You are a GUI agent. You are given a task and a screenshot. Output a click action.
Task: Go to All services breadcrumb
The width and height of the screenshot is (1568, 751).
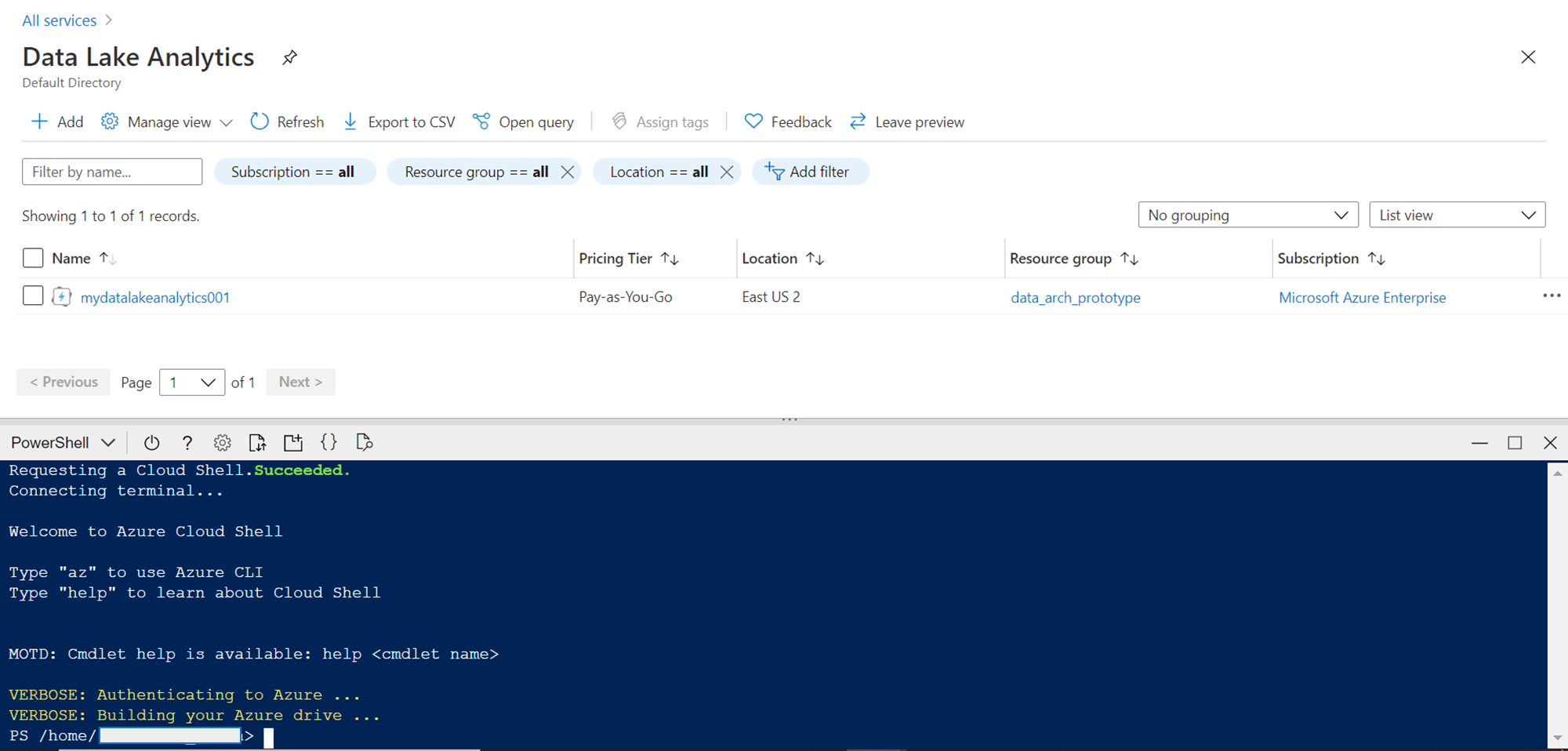60,20
